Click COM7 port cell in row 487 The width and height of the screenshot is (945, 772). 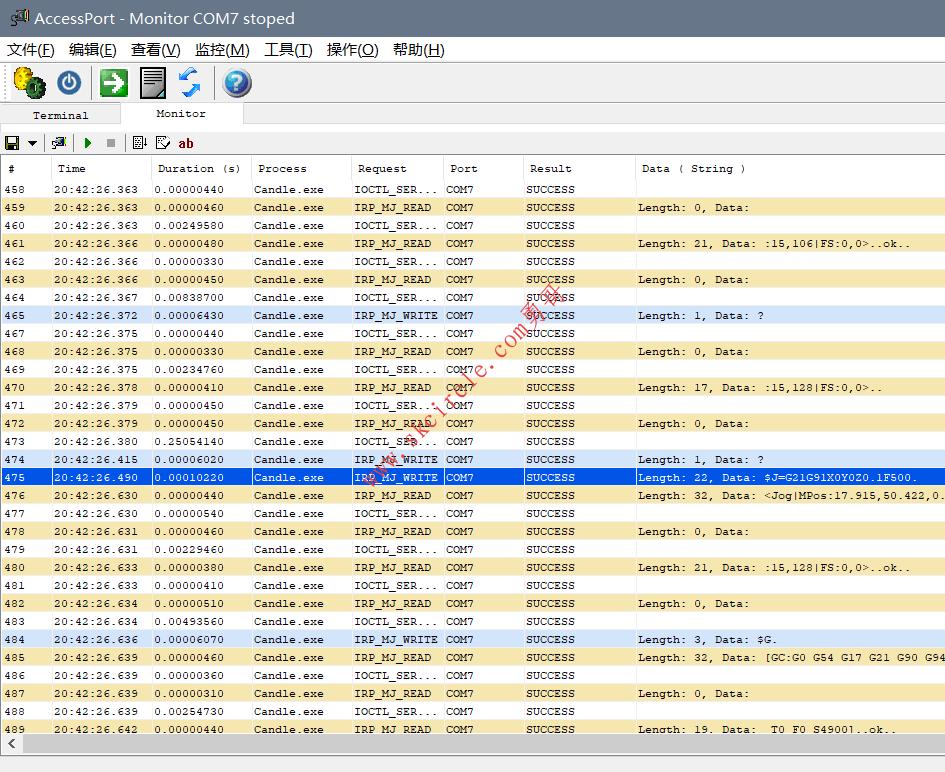coord(460,693)
